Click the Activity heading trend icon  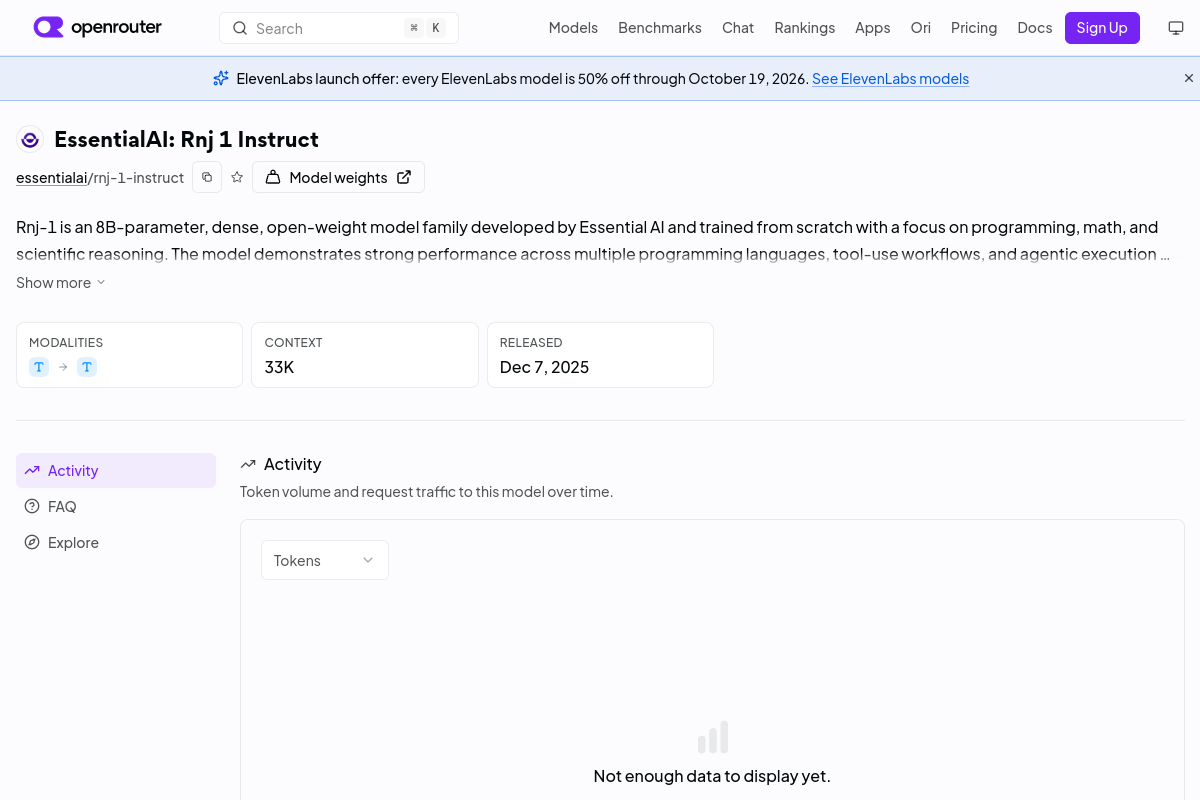pyautogui.click(x=248, y=464)
